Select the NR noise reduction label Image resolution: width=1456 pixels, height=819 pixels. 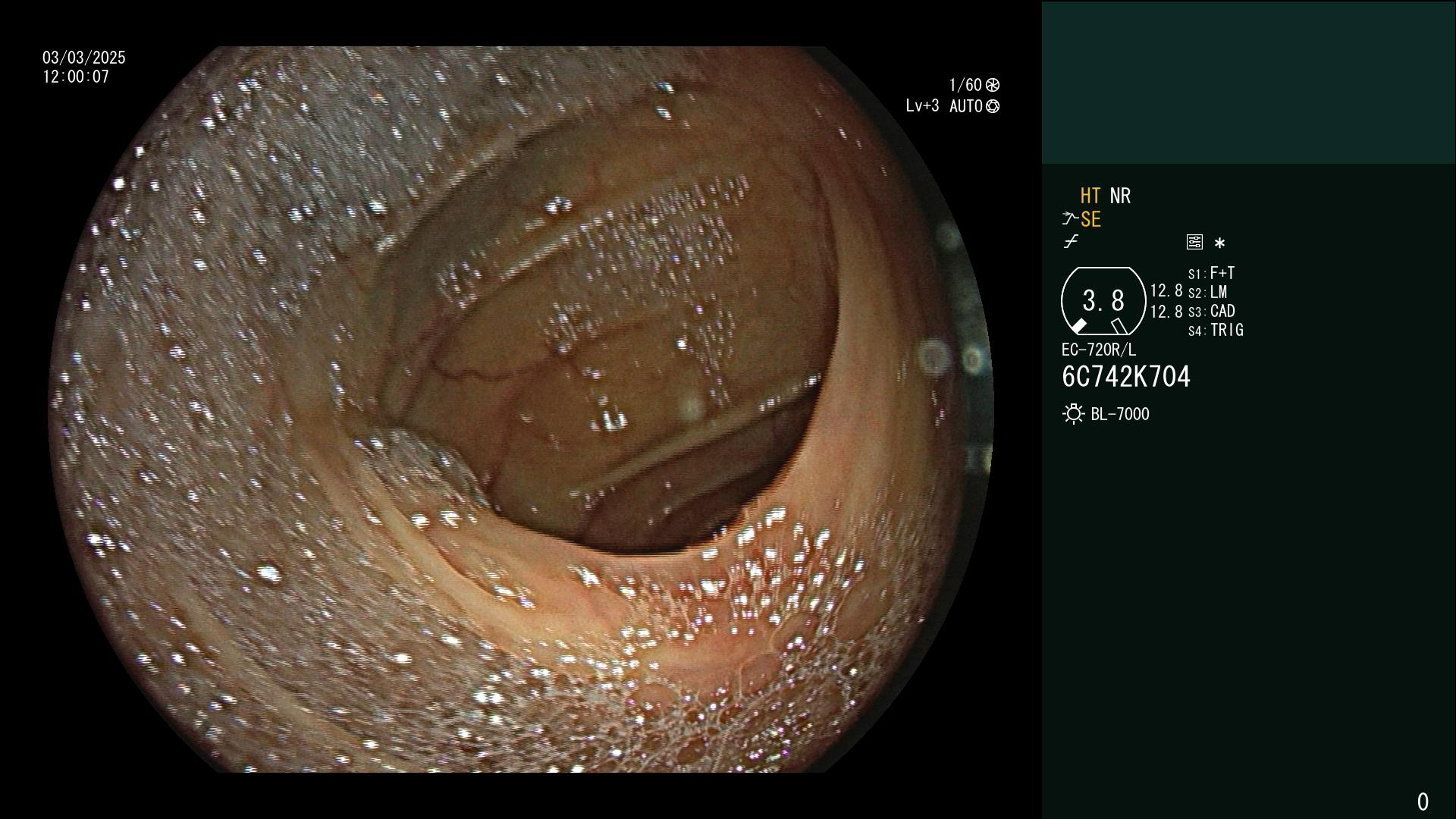point(1120,196)
